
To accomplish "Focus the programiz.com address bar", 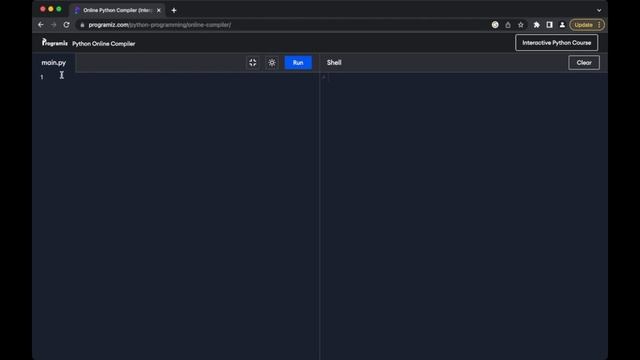I will click(282, 25).
